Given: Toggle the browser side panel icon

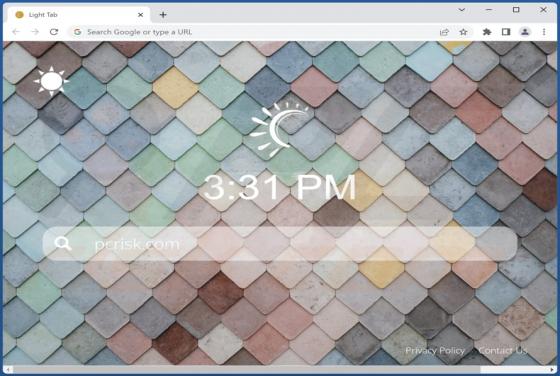Looking at the screenshot, I should coord(506,32).
